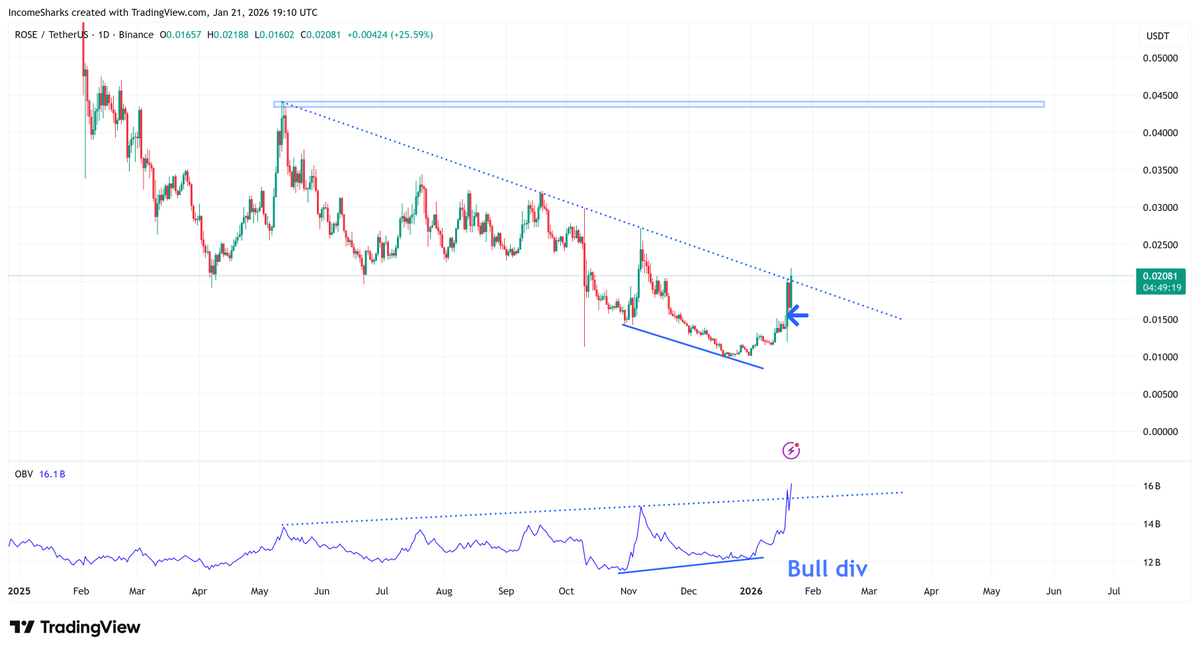Viewport: 1200px width, 652px height.
Task: Click the blue arrow annotation near the breakout candle
Action: (x=797, y=315)
